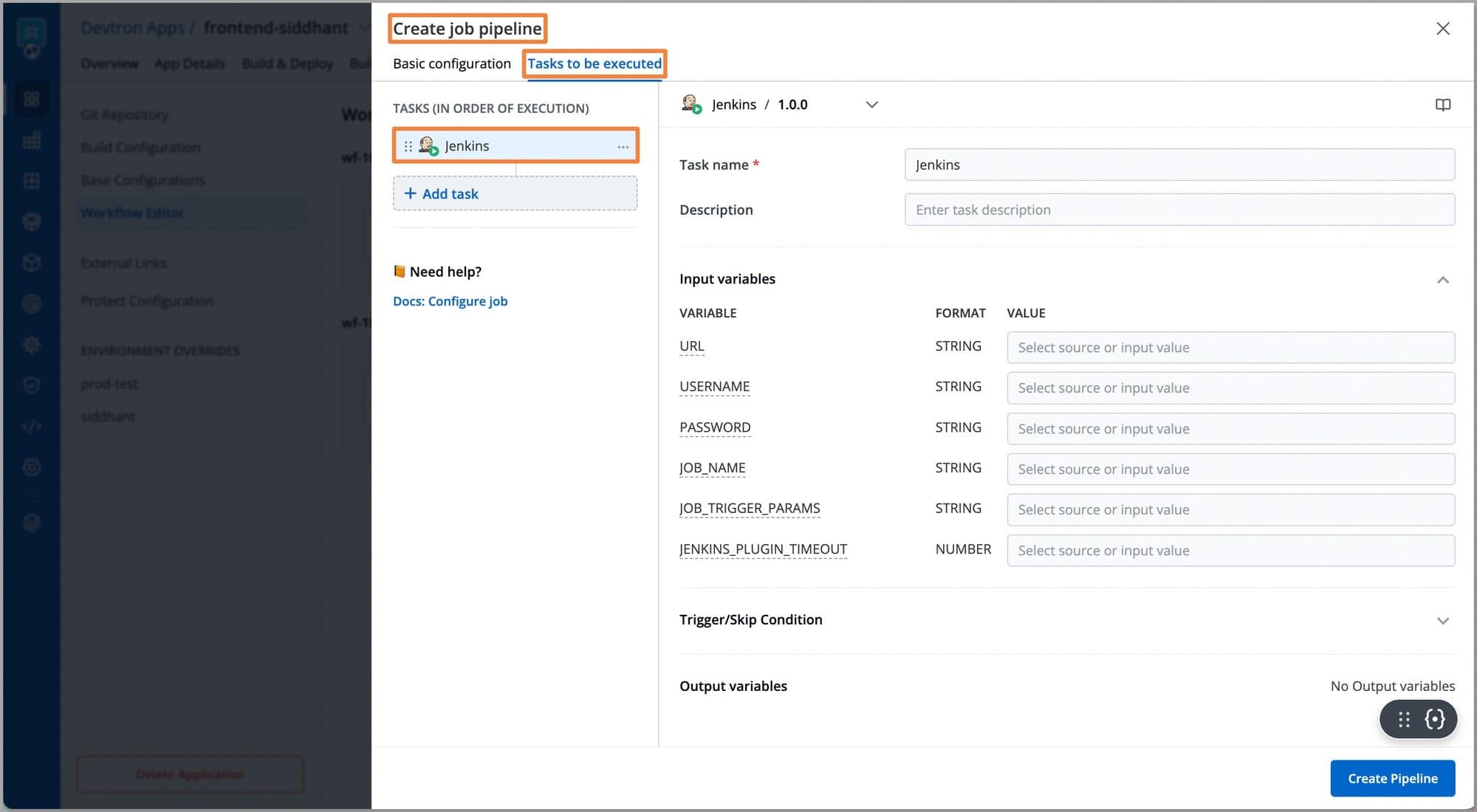This screenshot has width=1477, height=812.
Task: Click the USERNAME variable name
Action: click(714, 387)
